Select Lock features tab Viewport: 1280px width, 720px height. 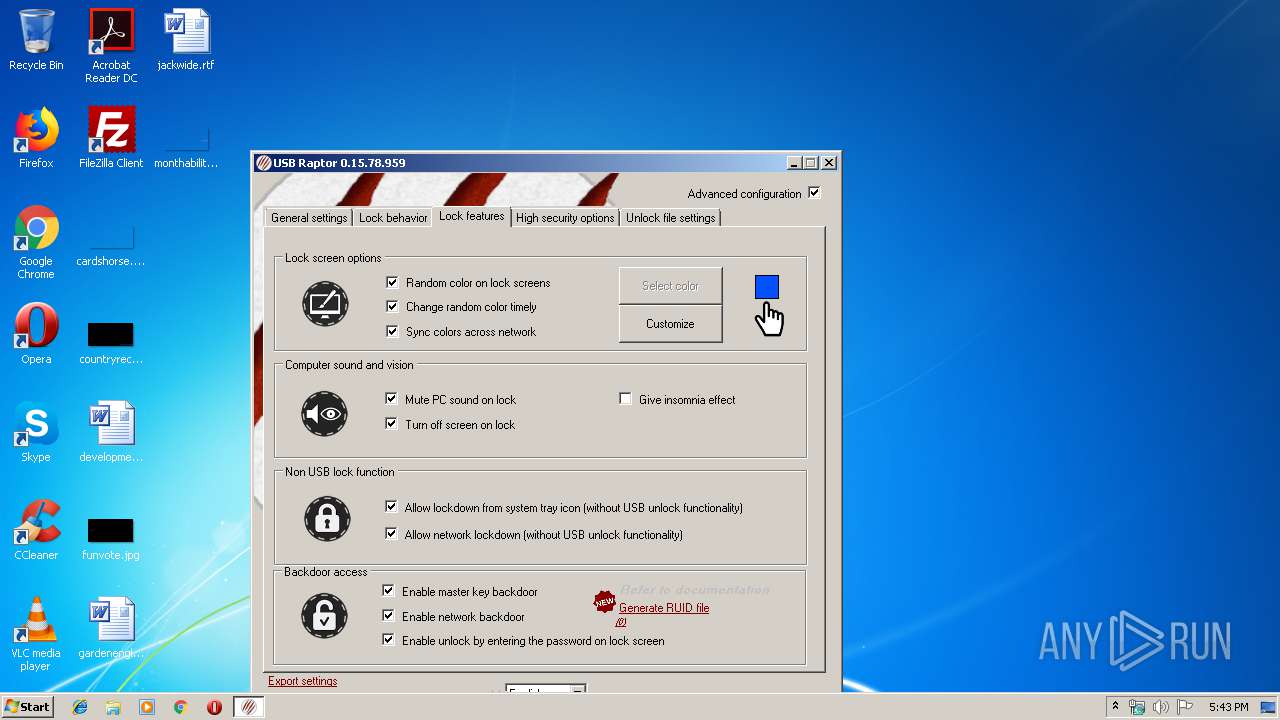pyautogui.click(x=471, y=216)
